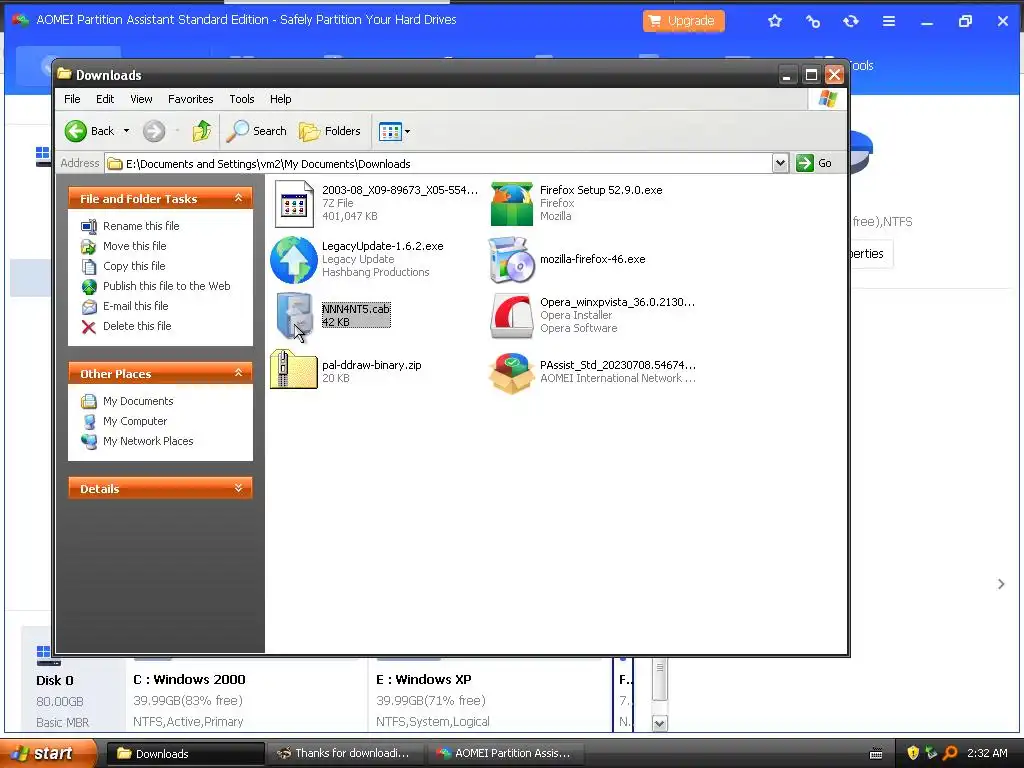Click the Go button beside address
The width and height of the screenshot is (1024, 768).
(814, 163)
